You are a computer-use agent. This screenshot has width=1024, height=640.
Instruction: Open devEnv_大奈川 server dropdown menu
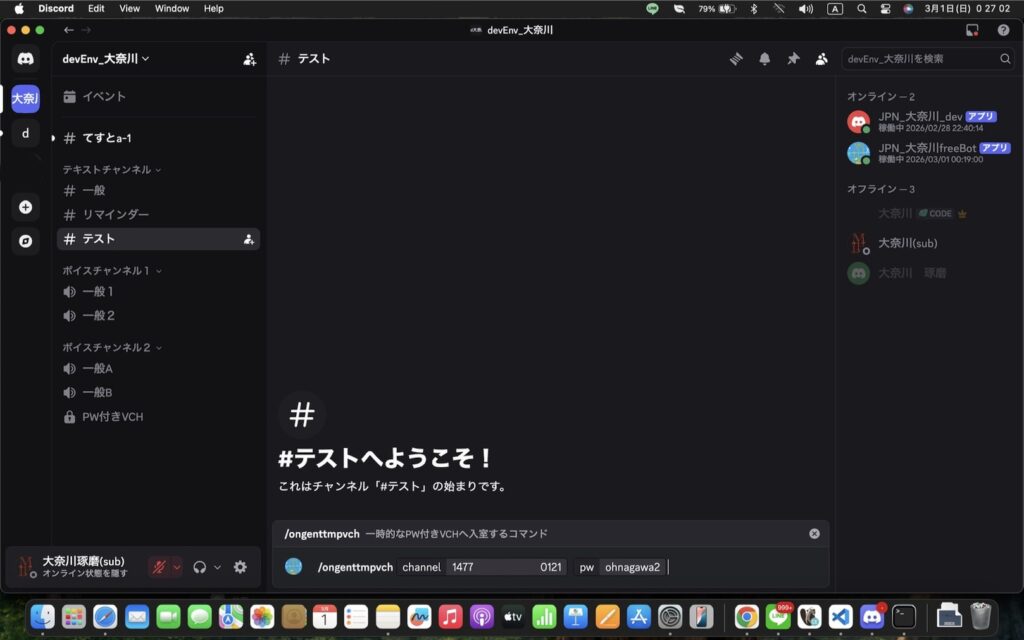(x=106, y=59)
